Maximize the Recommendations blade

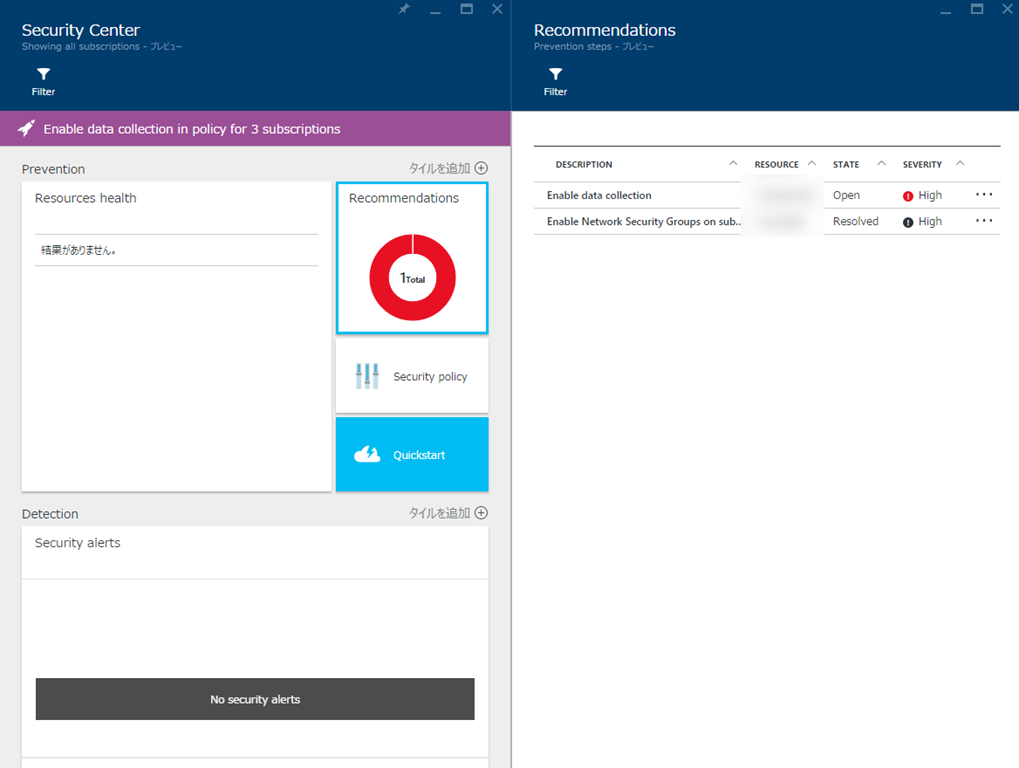coord(977,8)
